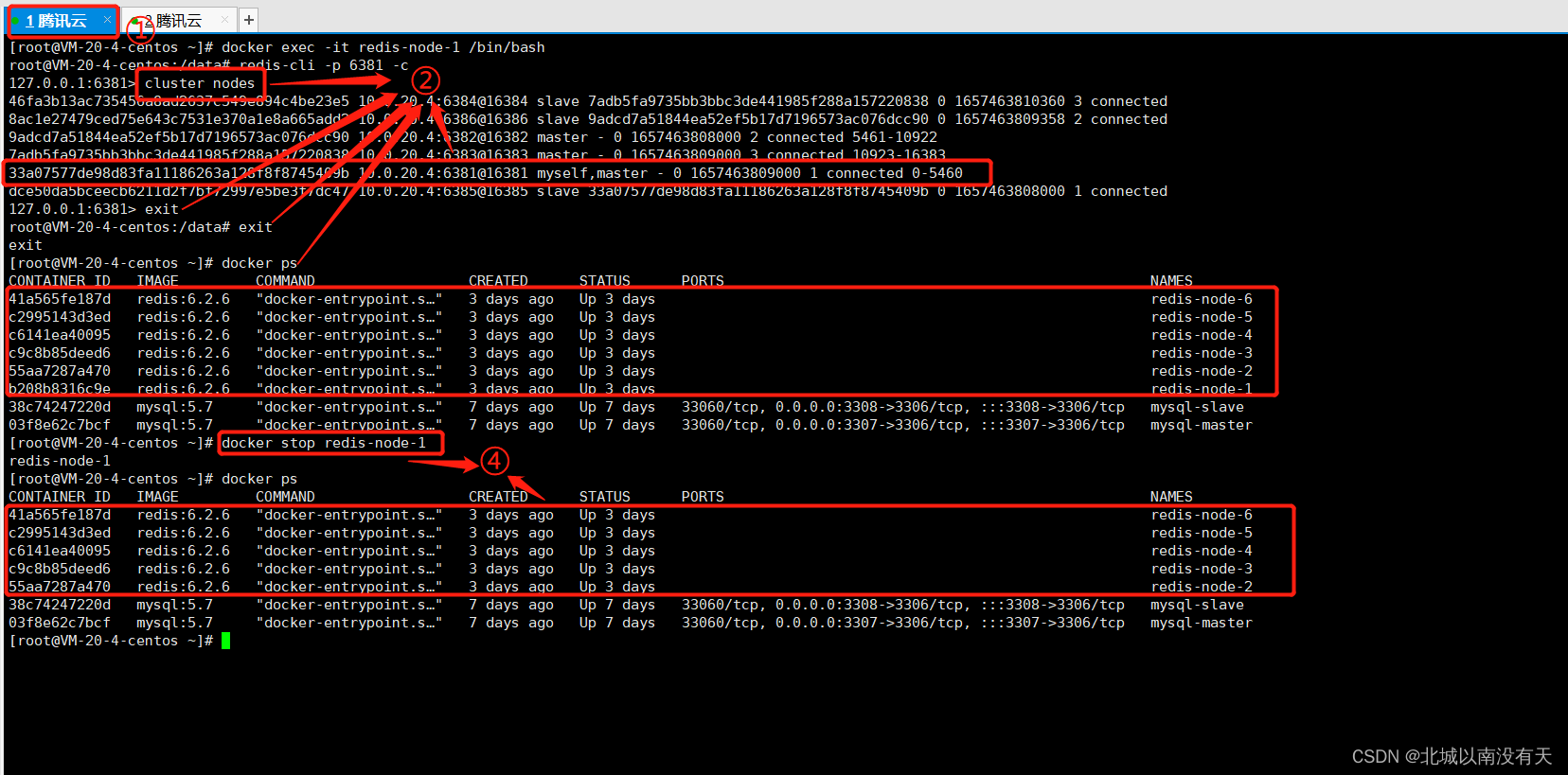The image size is (1568, 775).
Task: Close the '1 腾讯云' tab with its X
Action: pyautogui.click(x=107, y=19)
